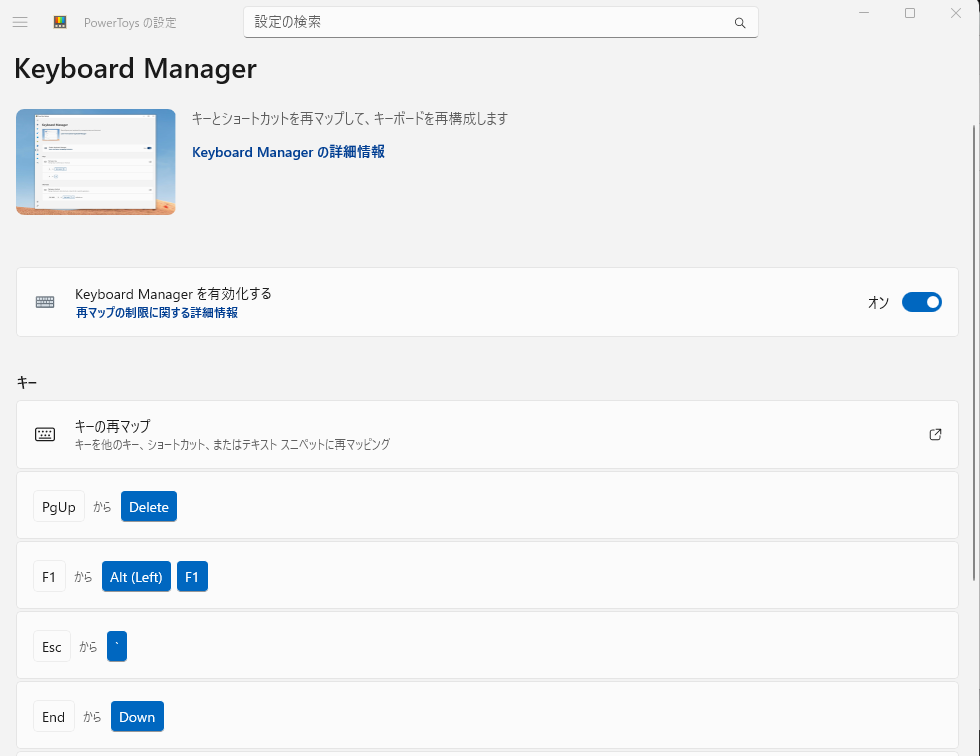980x756 pixels.
Task: Open the Keyboard Manager の詳細情報 link
Action: pos(288,152)
